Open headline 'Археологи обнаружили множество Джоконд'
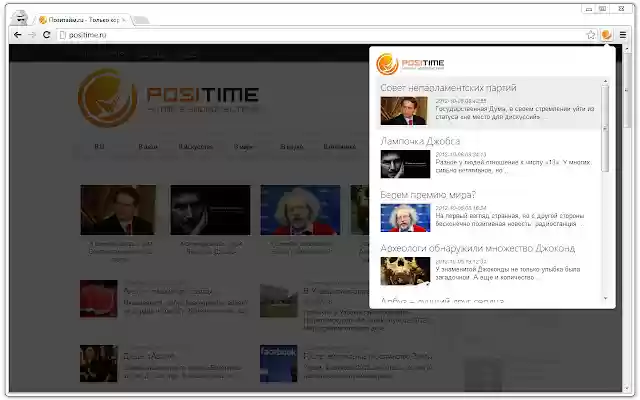 [x=478, y=248]
